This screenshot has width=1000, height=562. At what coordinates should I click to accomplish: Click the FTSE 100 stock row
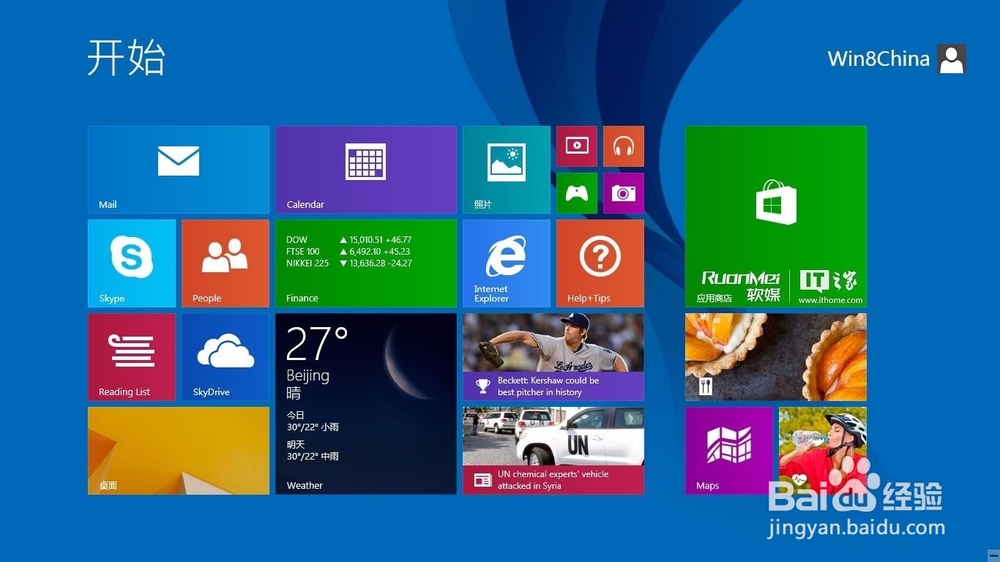pos(348,251)
